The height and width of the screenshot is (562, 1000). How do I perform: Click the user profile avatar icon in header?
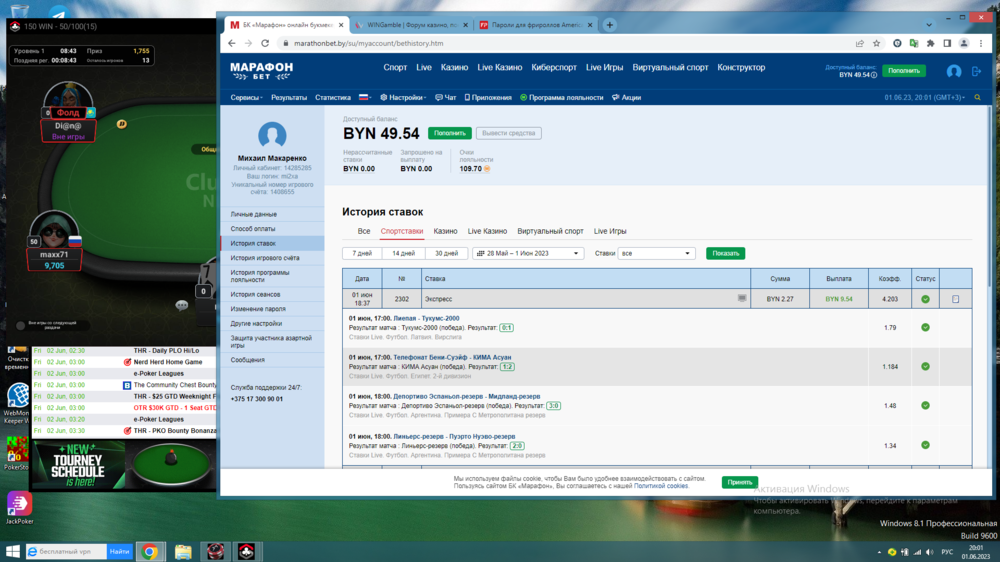(953, 71)
